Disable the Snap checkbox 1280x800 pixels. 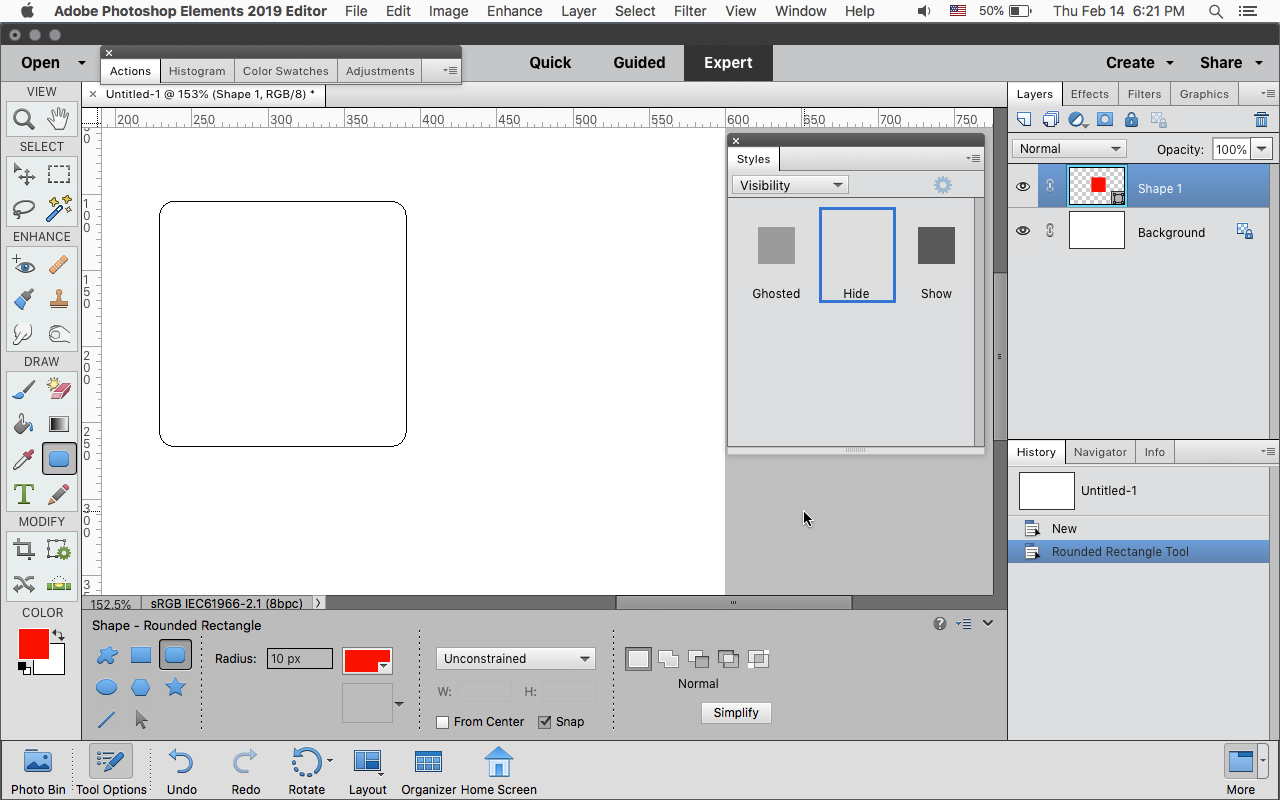click(545, 722)
